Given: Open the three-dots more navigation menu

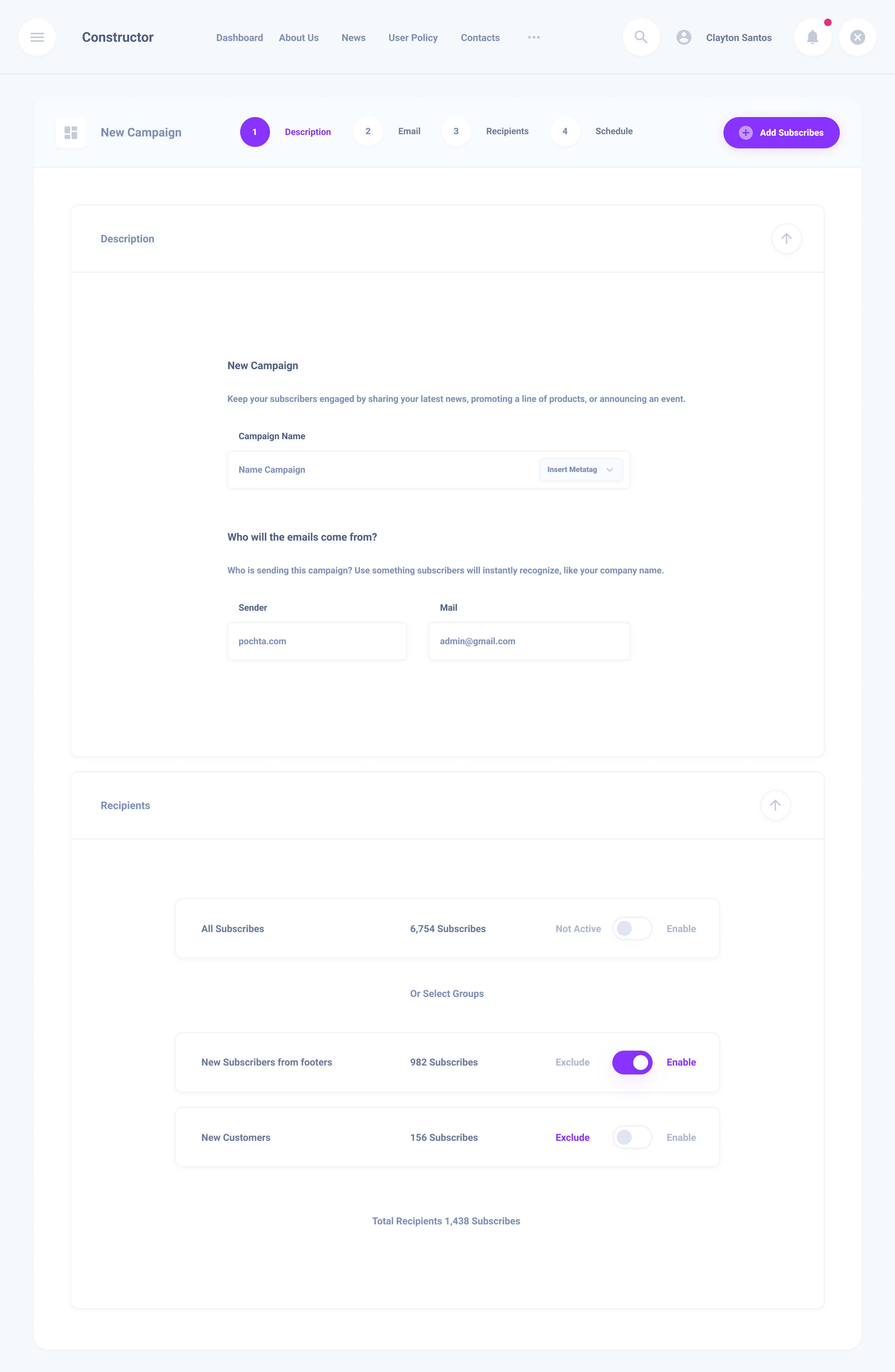Looking at the screenshot, I should pyautogui.click(x=533, y=38).
